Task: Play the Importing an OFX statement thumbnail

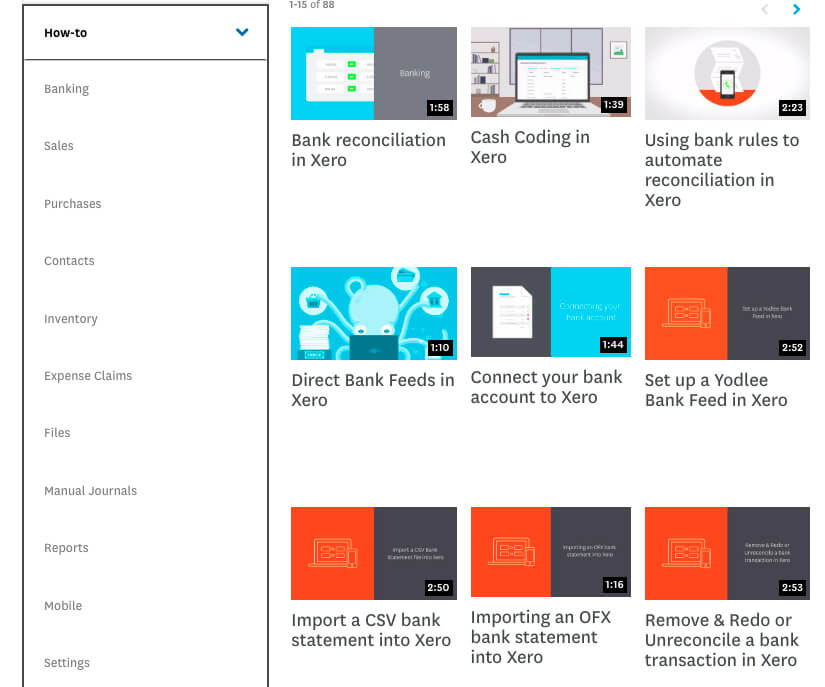Action: click(550, 551)
